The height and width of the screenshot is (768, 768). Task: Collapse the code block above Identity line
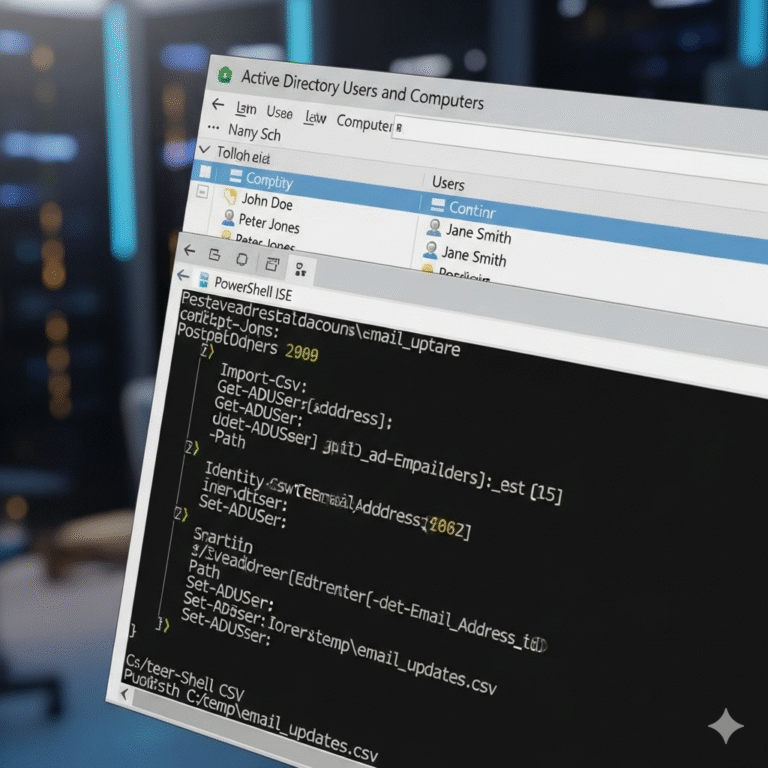[191, 448]
